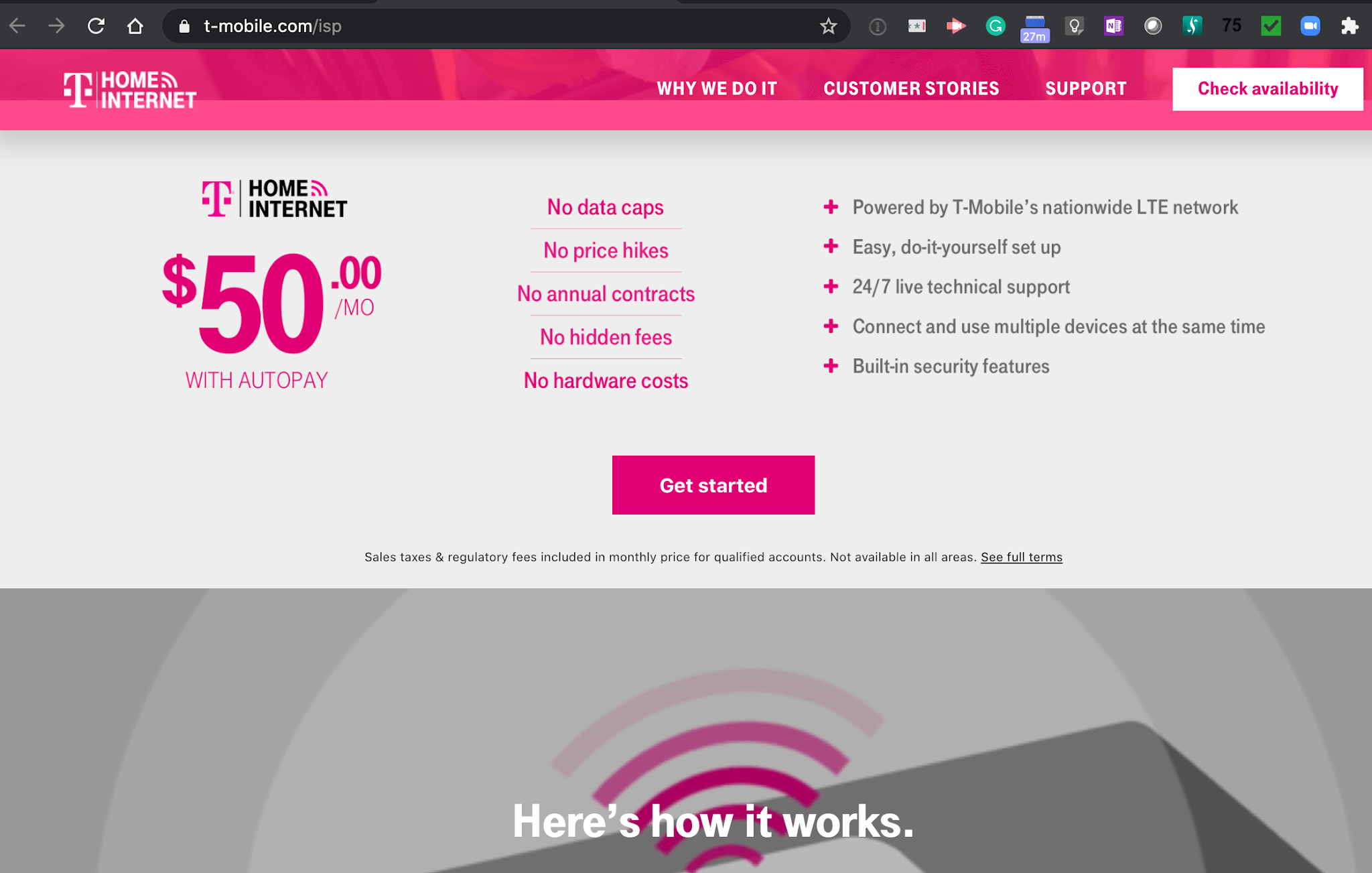Open the OneNote clipper extension
1372x873 pixels.
point(1113,26)
